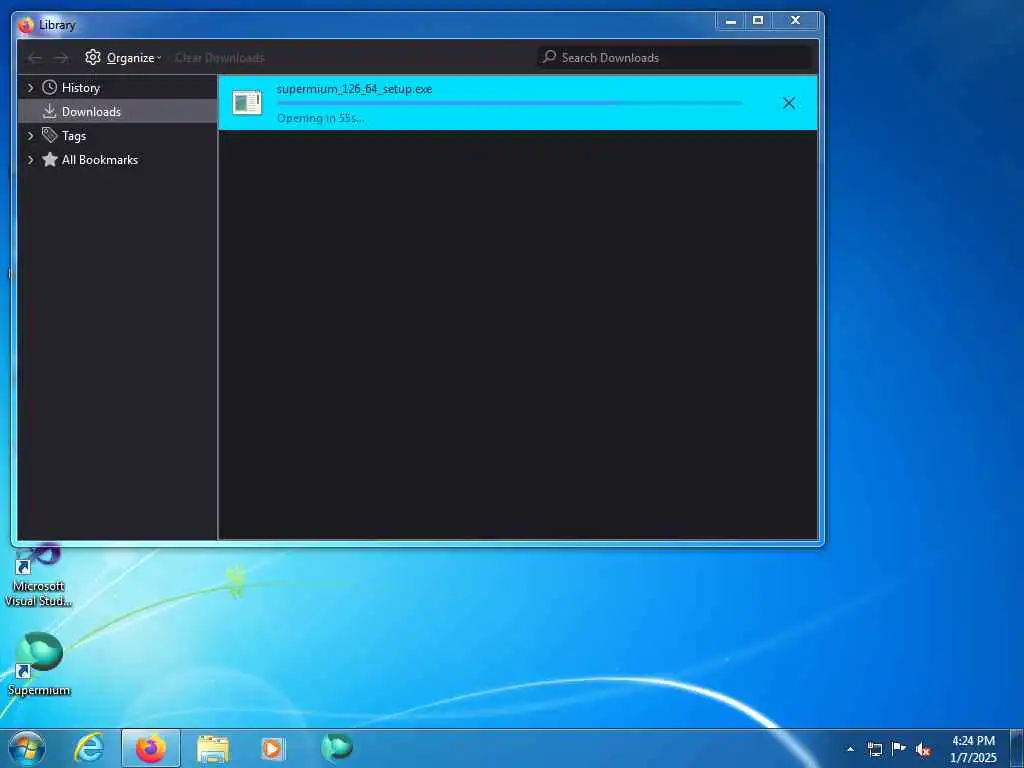Viewport: 1024px width, 768px height.
Task: Open the Organize dropdown menu
Action: [x=123, y=57]
